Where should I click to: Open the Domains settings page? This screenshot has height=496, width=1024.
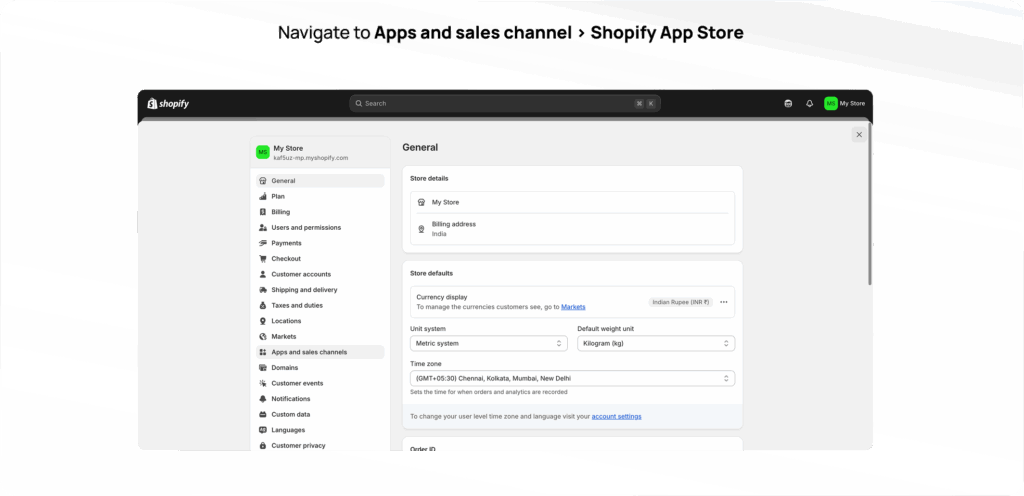[x=320, y=367]
